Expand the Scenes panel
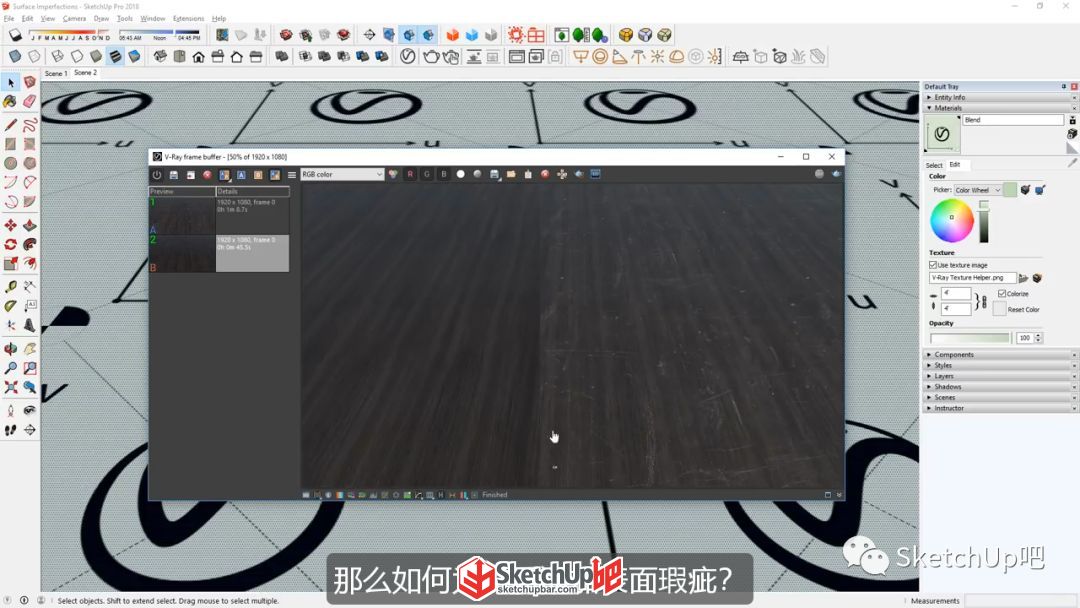The width and height of the screenshot is (1080, 608). point(999,397)
